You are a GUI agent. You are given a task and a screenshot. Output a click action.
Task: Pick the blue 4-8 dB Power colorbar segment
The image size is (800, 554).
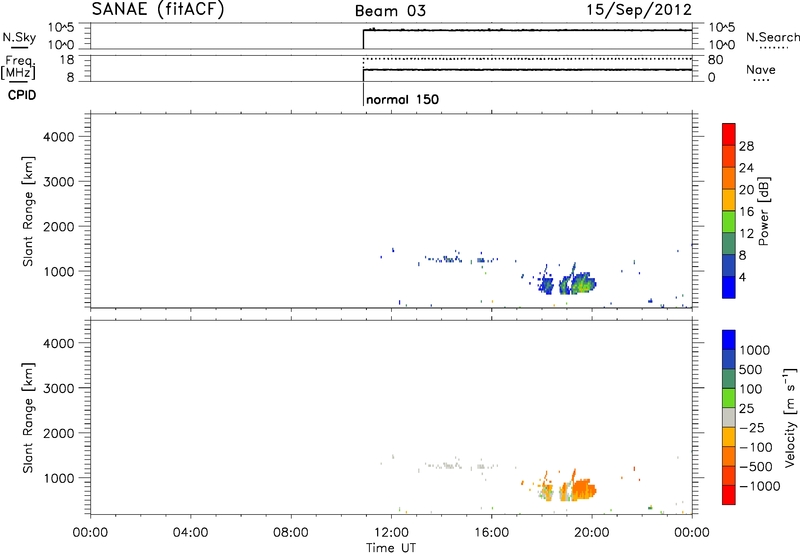point(729,266)
